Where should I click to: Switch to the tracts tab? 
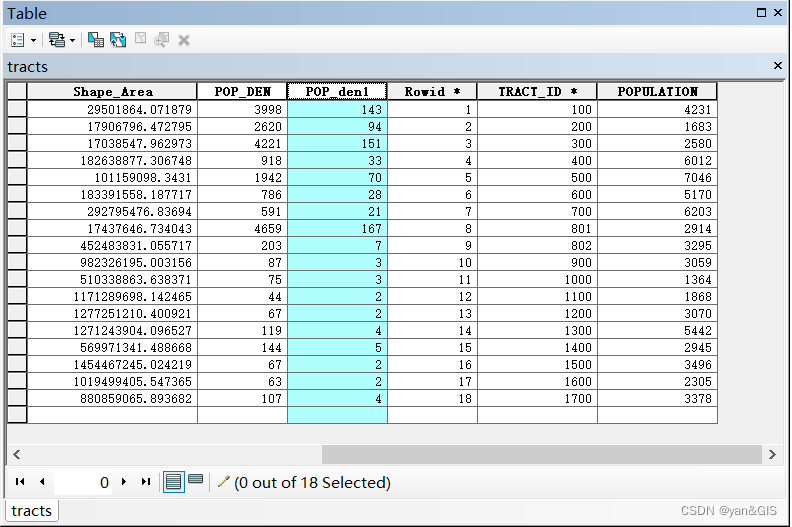point(31,510)
